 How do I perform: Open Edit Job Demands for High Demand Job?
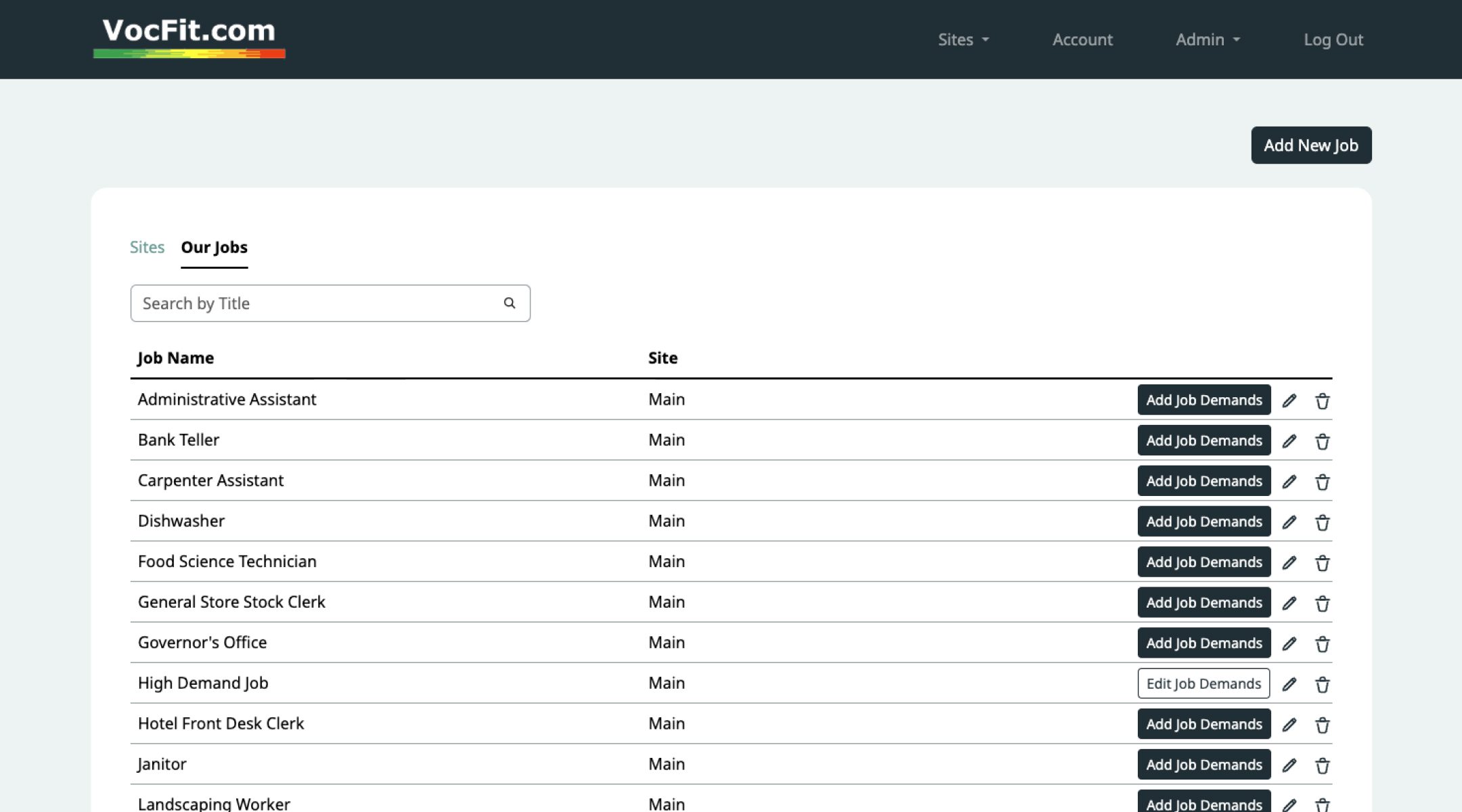point(1203,683)
